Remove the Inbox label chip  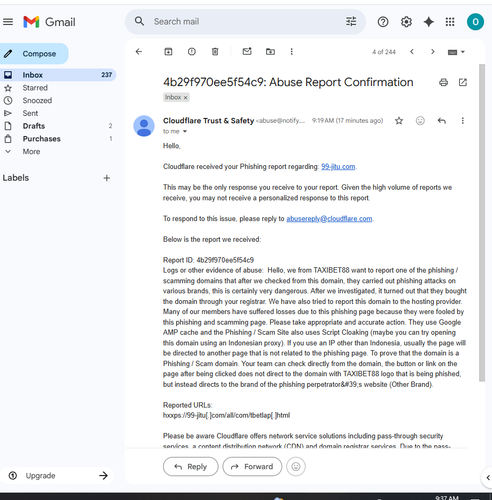click(186, 98)
